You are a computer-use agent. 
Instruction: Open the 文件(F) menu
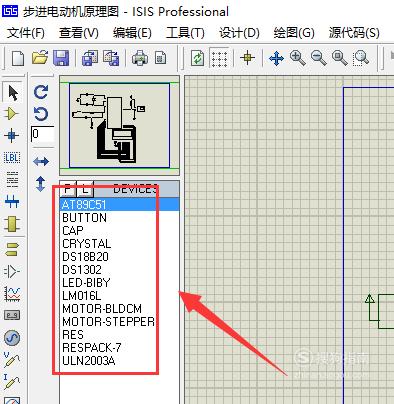25,33
